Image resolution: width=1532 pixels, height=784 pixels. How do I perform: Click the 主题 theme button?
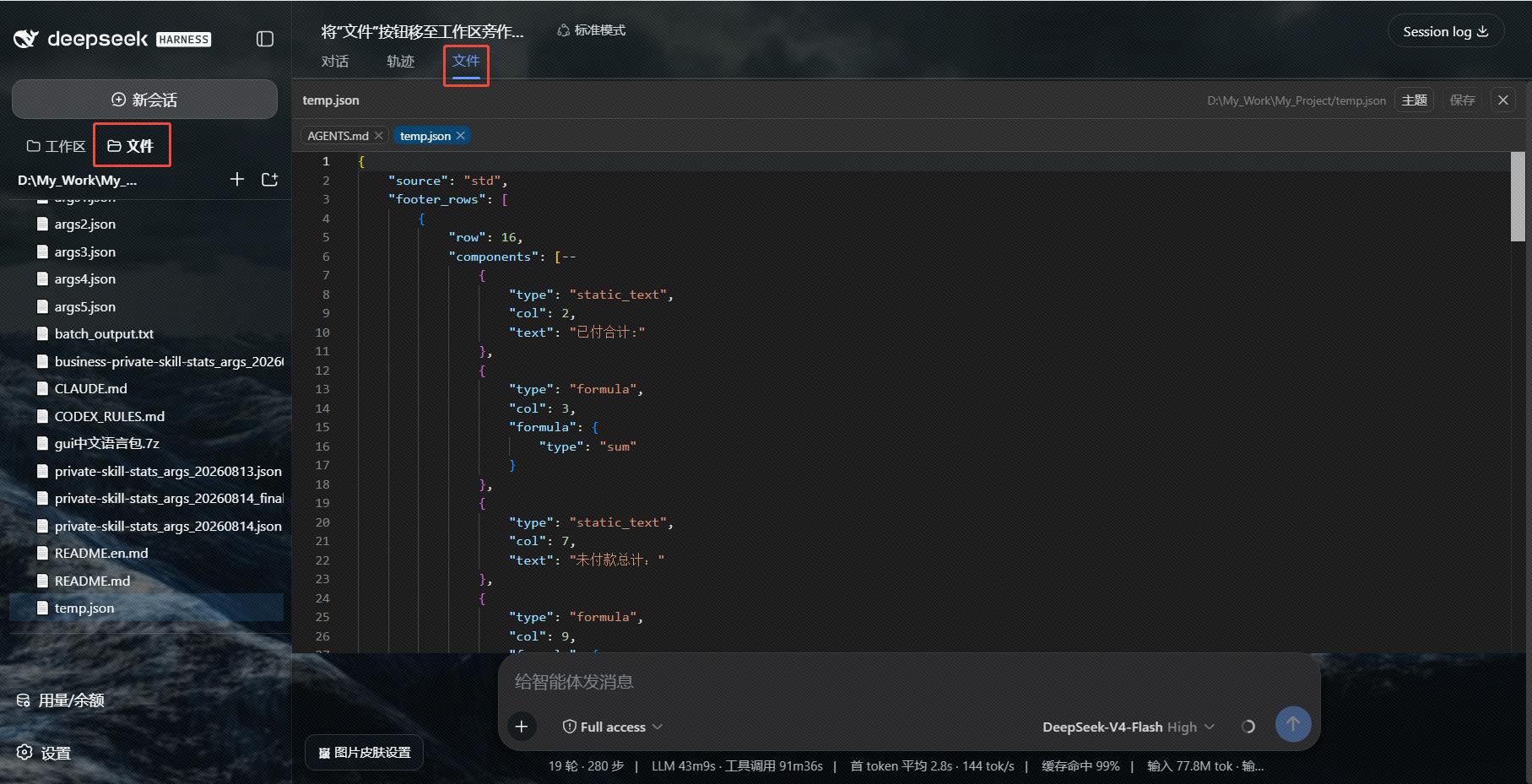(1414, 100)
